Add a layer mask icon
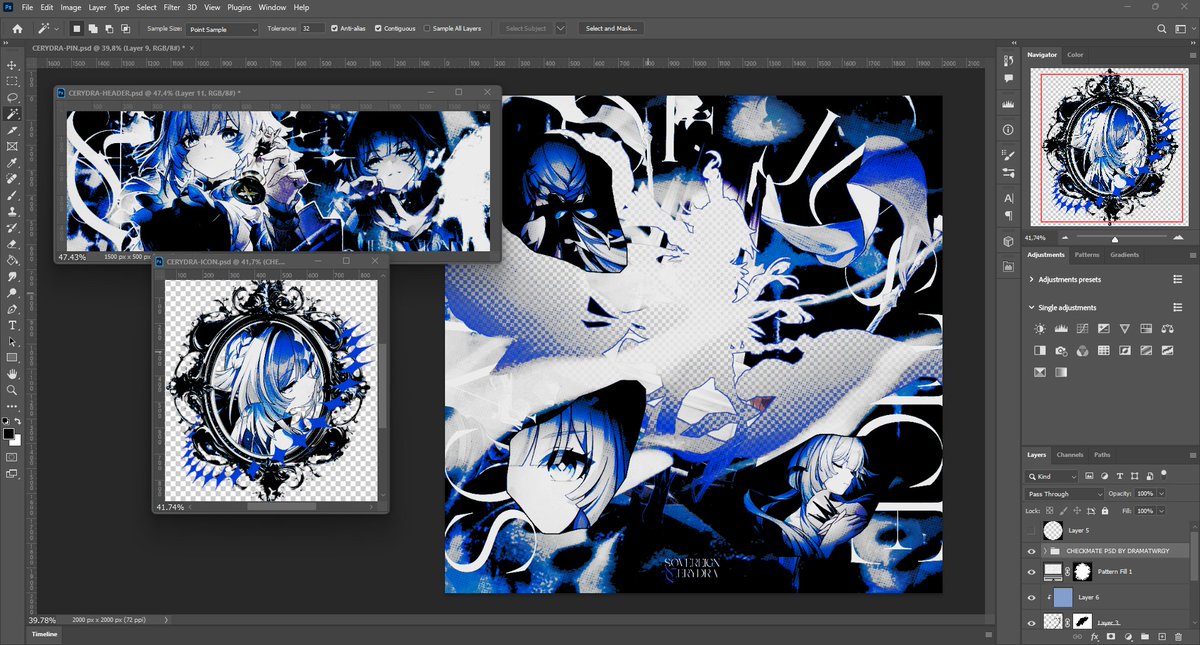The image size is (1200, 645). [1111, 636]
